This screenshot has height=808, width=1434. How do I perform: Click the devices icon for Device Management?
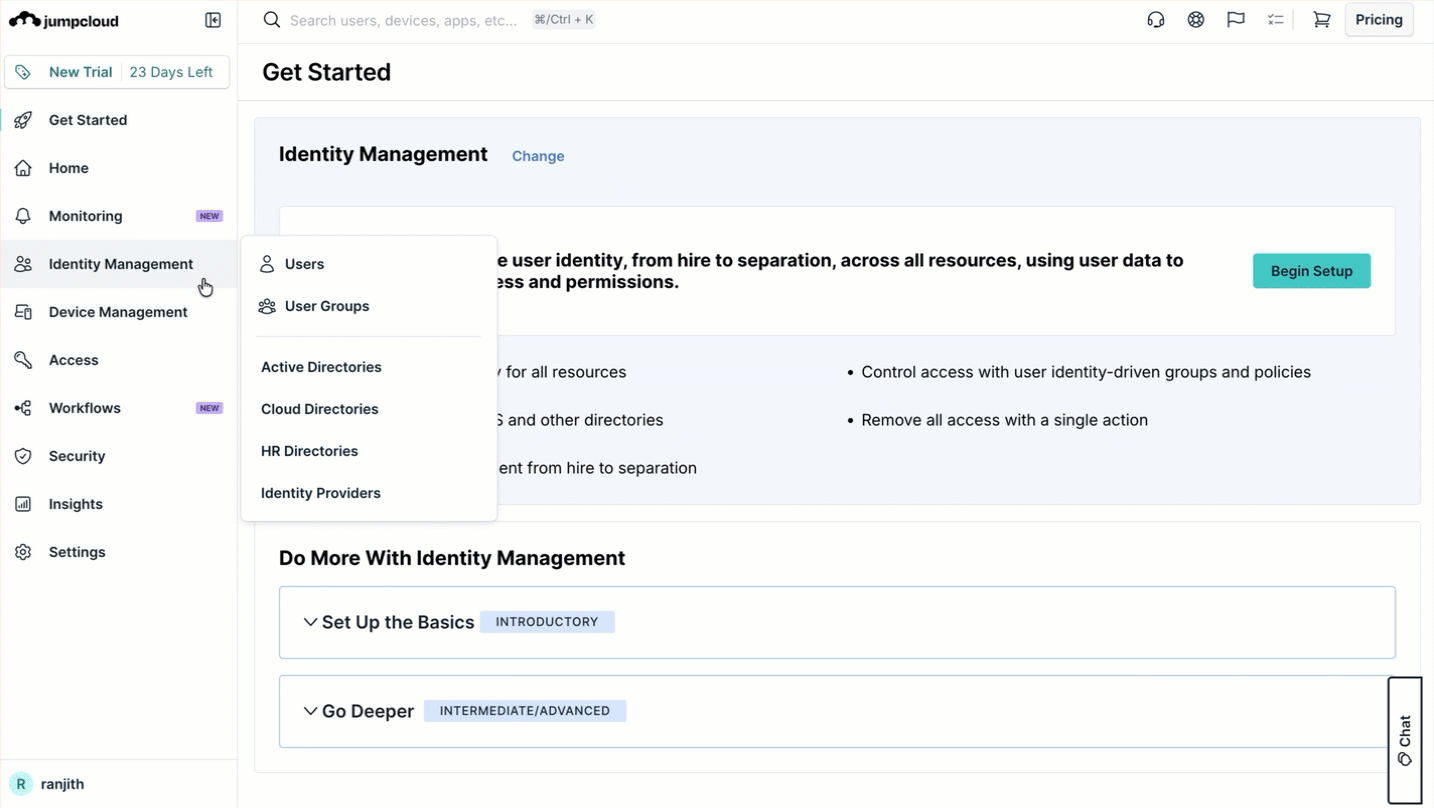tap(23, 312)
